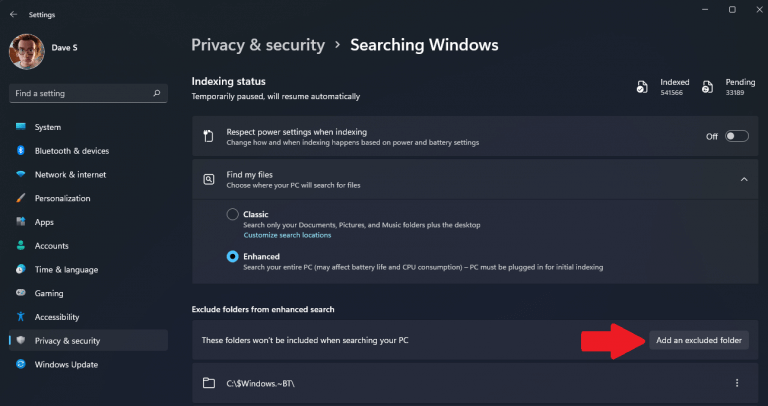Close the Settings window
The image size is (768, 406).
pyautogui.click(x=759, y=10)
